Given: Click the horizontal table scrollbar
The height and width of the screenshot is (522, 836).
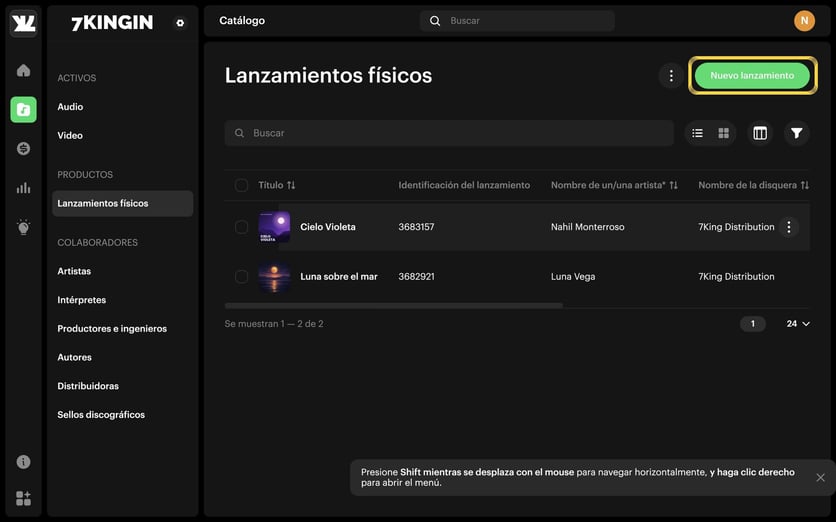Looking at the screenshot, I should [393, 306].
